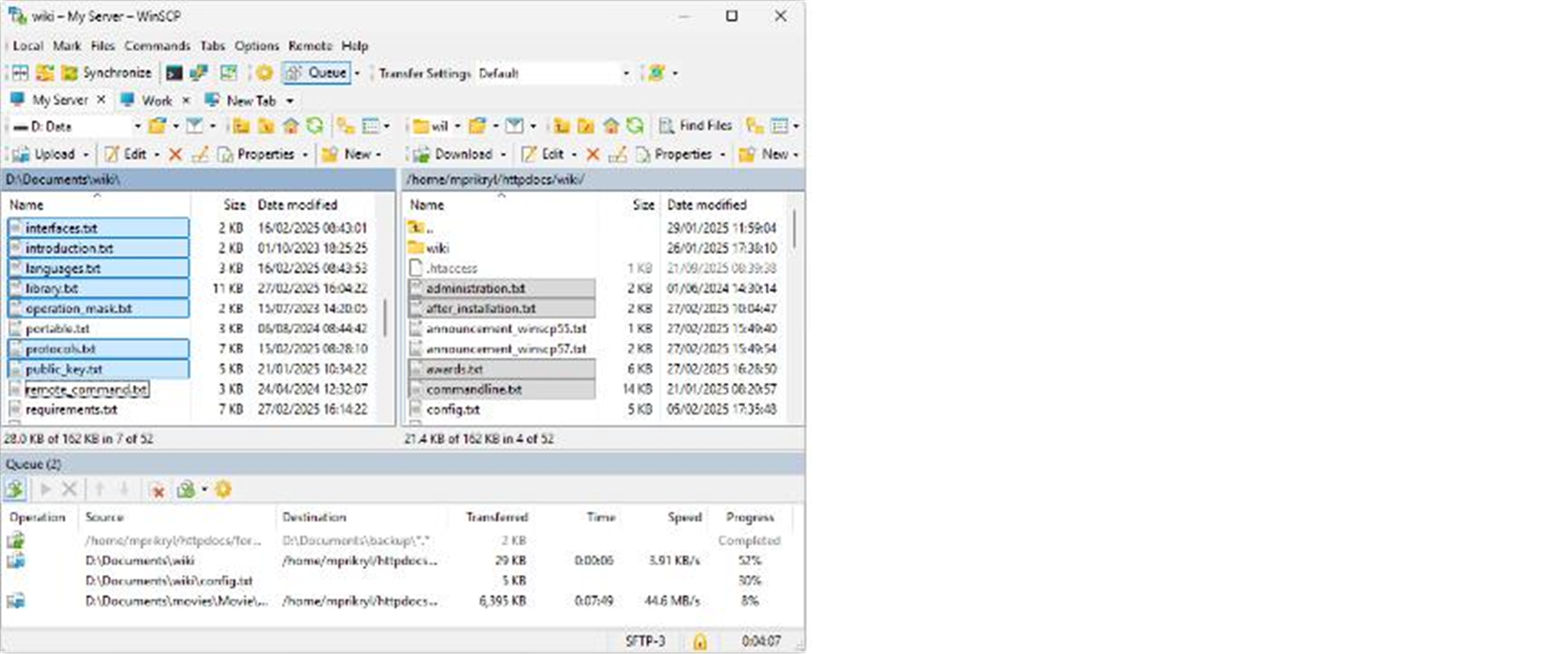
Task: Click the Compare Directories toolbar icon
Action: [x=44, y=72]
